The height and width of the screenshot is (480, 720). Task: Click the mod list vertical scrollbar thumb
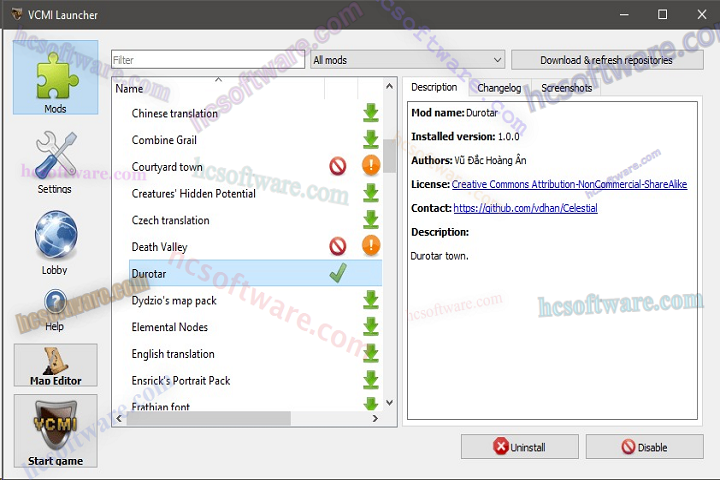(389, 156)
